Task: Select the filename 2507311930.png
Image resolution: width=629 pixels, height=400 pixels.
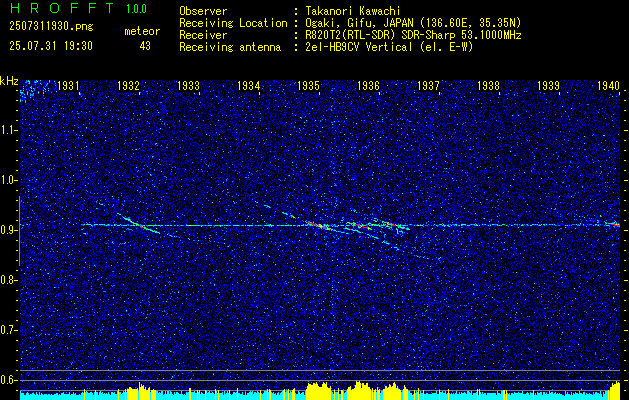Action: pyautogui.click(x=51, y=26)
